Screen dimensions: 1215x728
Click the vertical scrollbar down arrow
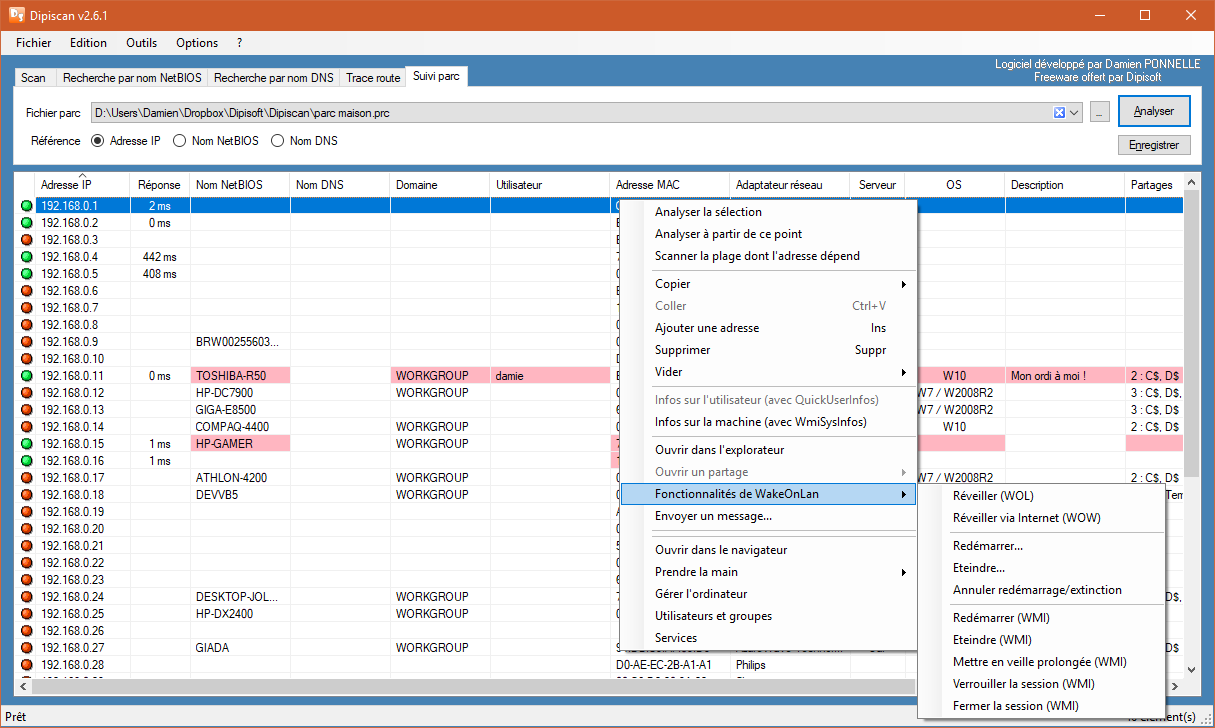[1191, 669]
